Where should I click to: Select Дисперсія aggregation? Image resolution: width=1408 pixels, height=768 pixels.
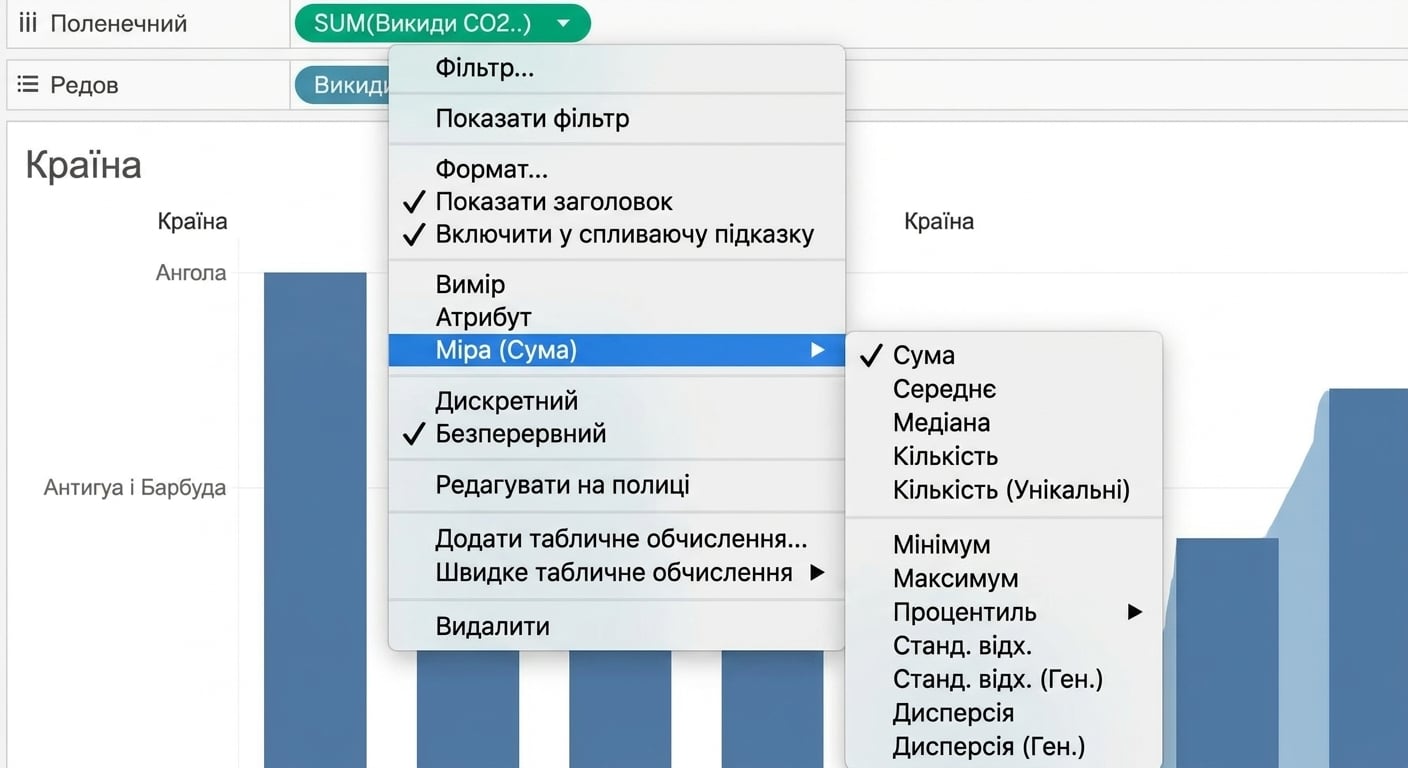pyautogui.click(x=1004, y=713)
